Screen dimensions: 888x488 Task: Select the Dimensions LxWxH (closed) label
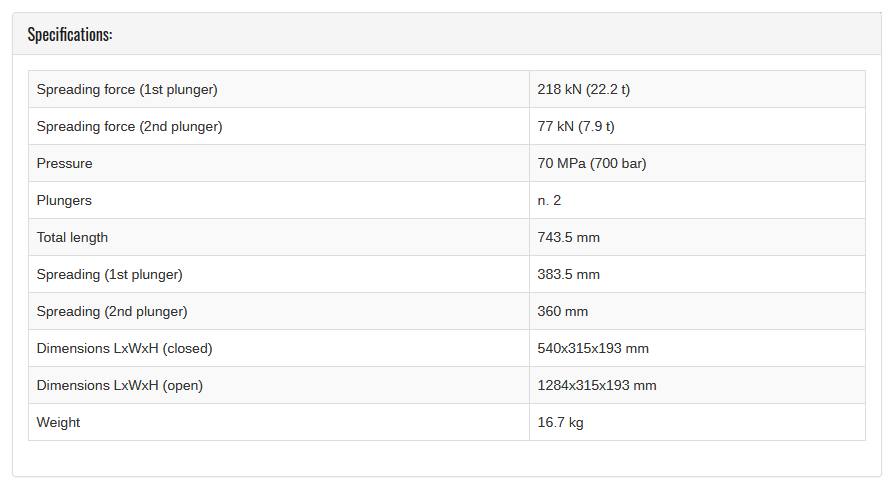pos(124,348)
